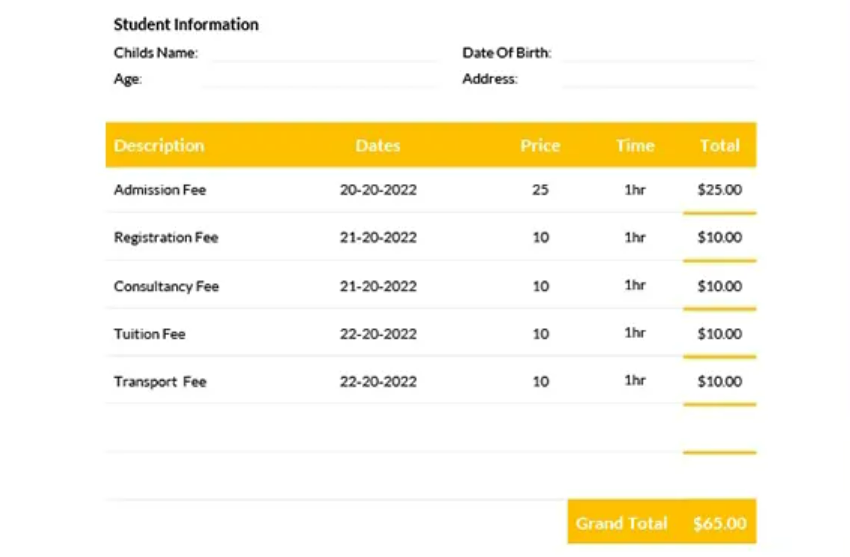Click the Grand Total label
Image resolution: width=850 pixels, height=557 pixels.
coord(622,523)
